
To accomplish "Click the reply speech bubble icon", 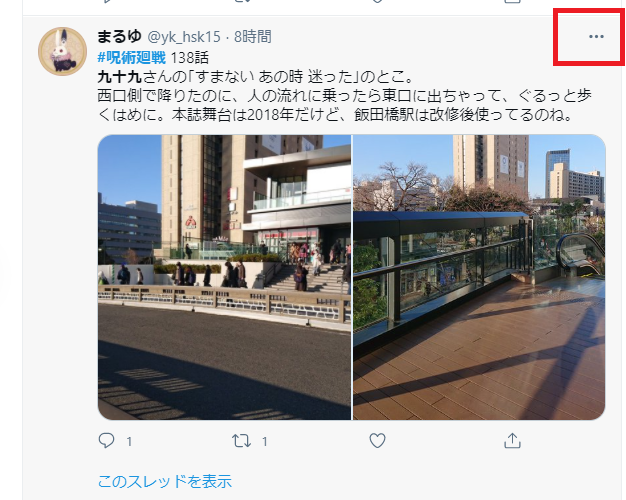I will pyautogui.click(x=106, y=440).
